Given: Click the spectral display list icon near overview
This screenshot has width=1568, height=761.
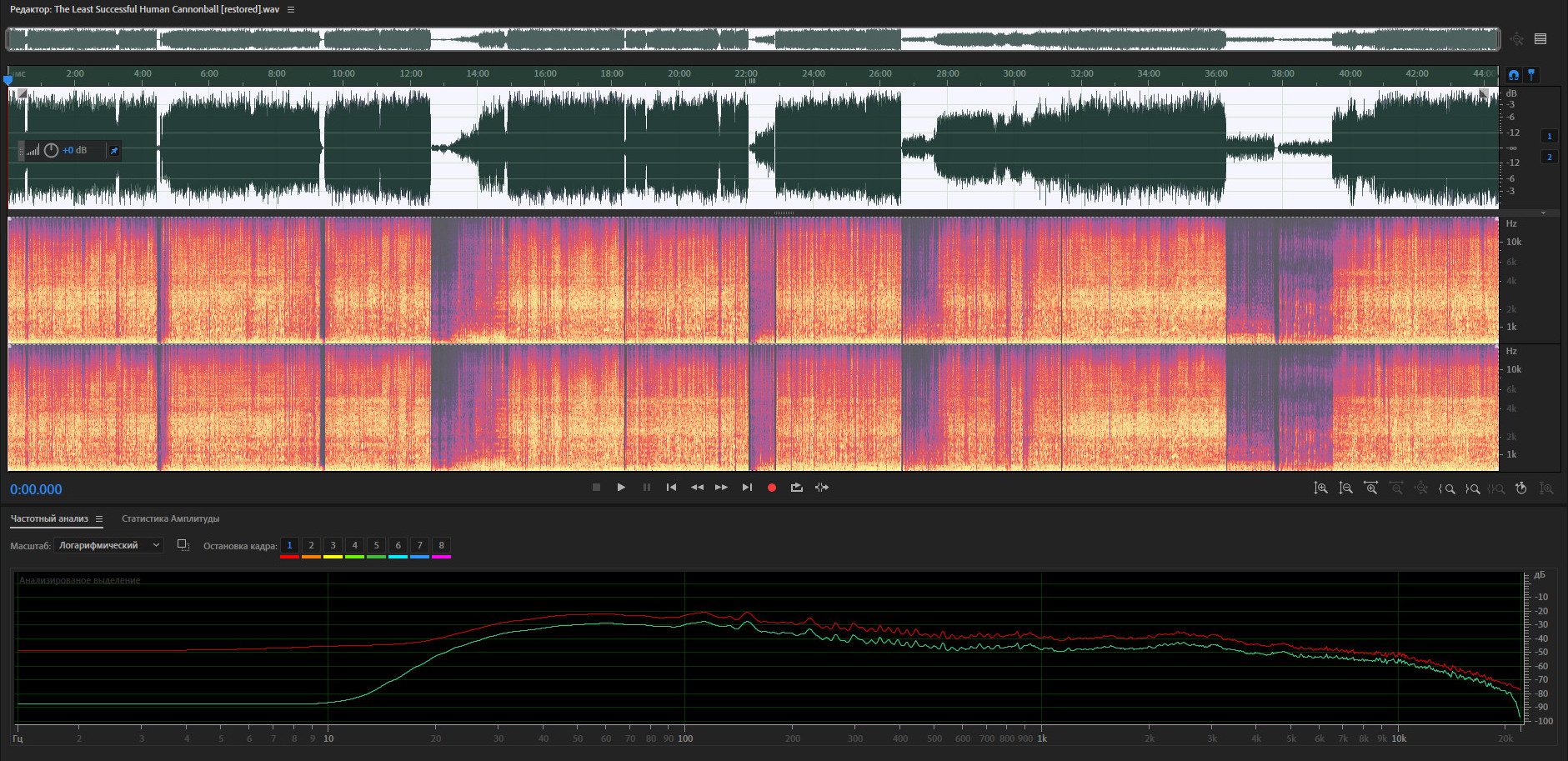Looking at the screenshot, I should (1540, 39).
